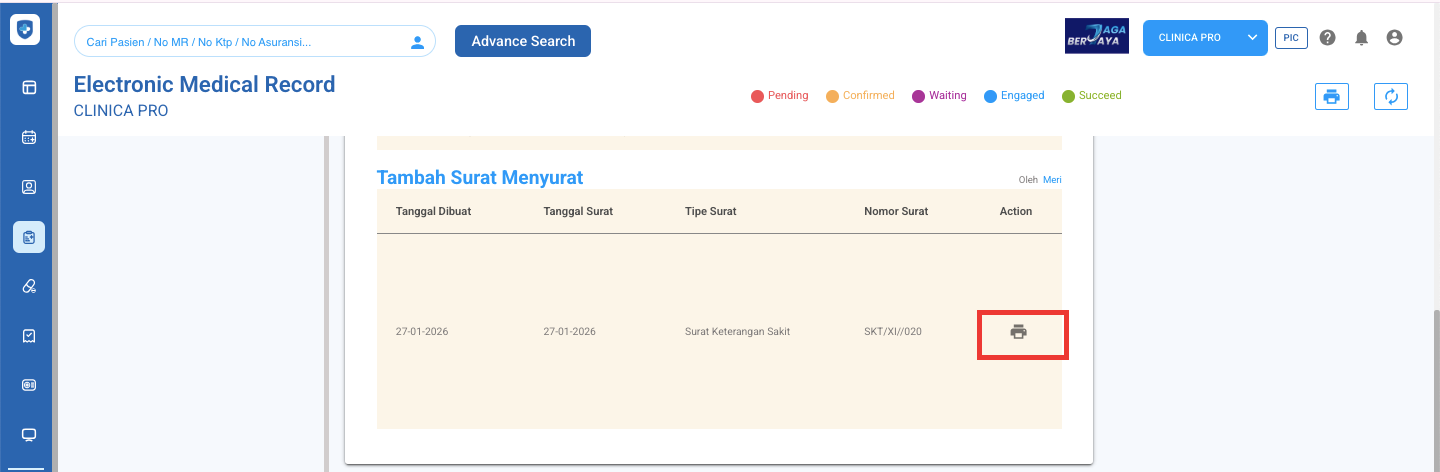The image size is (1440, 472).
Task: Click the Meri author link
Action: pyautogui.click(x=1052, y=180)
